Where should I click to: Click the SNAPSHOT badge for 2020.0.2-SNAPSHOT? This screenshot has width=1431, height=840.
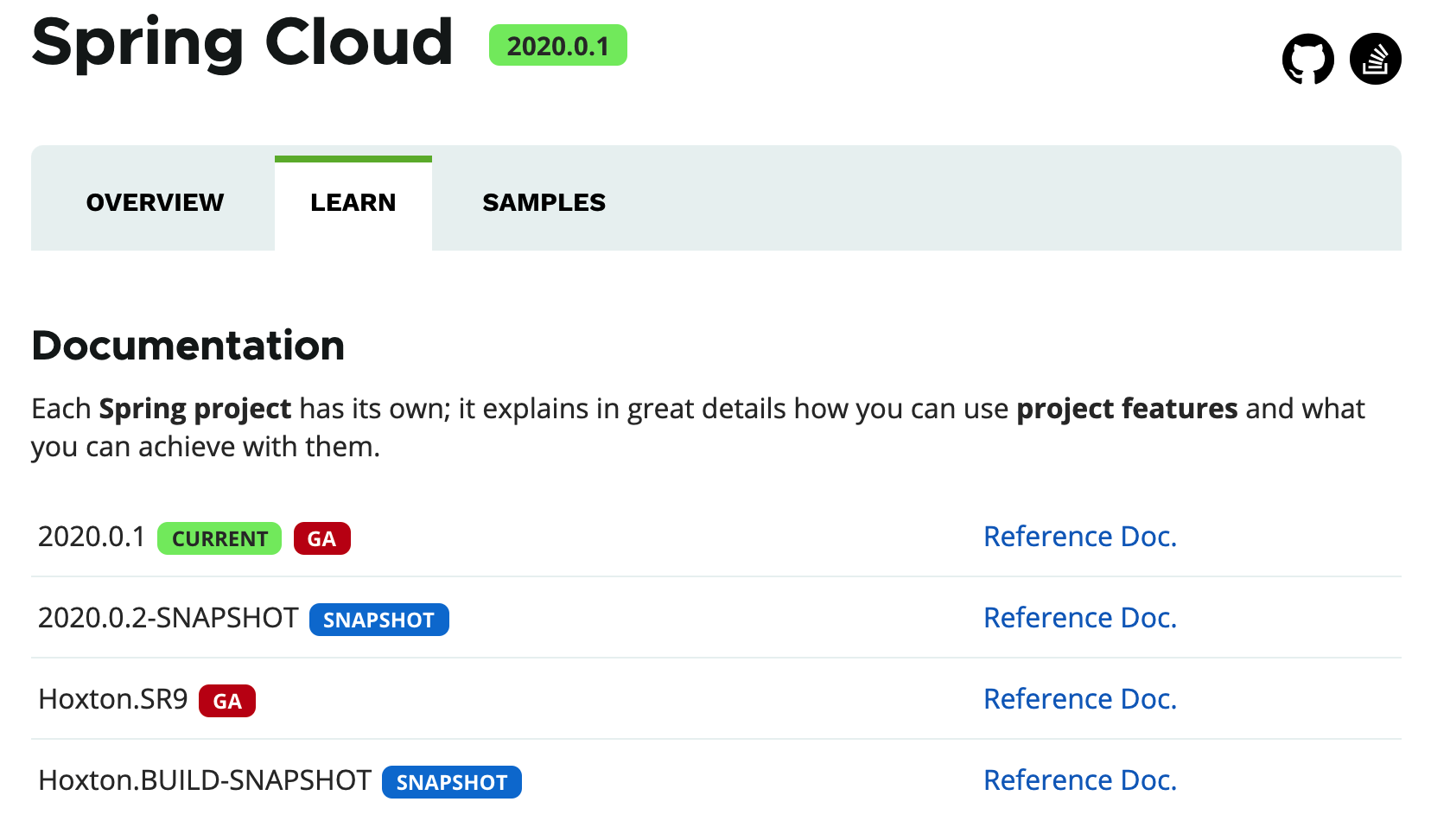pos(378,620)
